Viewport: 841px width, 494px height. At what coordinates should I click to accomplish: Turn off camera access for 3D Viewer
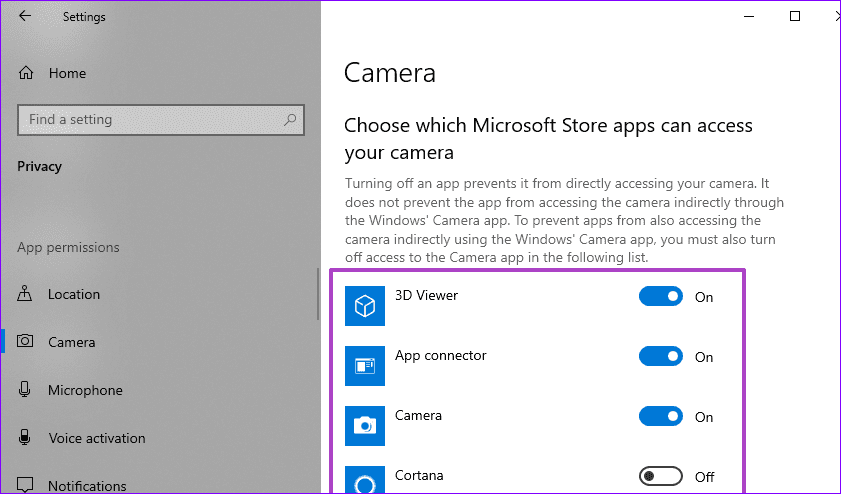click(x=660, y=297)
